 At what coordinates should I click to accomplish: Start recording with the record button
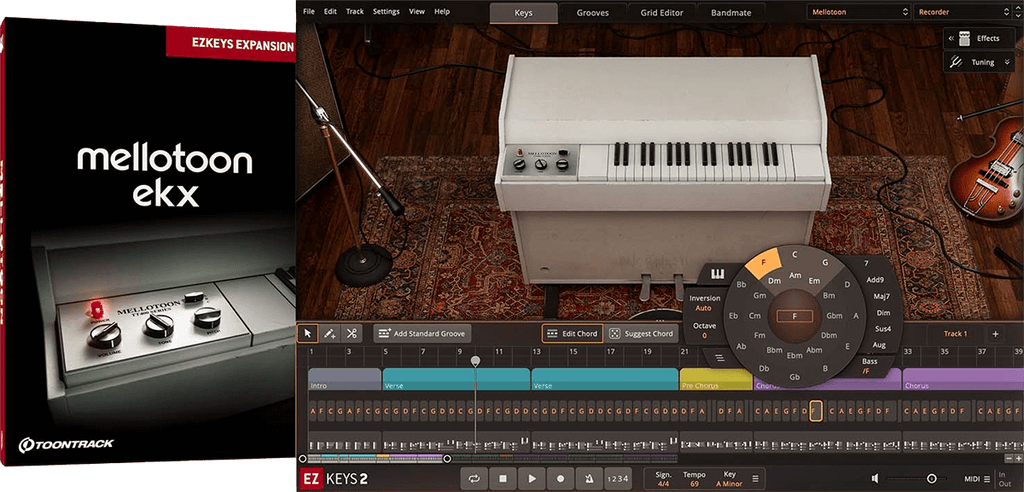[x=560, y=478]
